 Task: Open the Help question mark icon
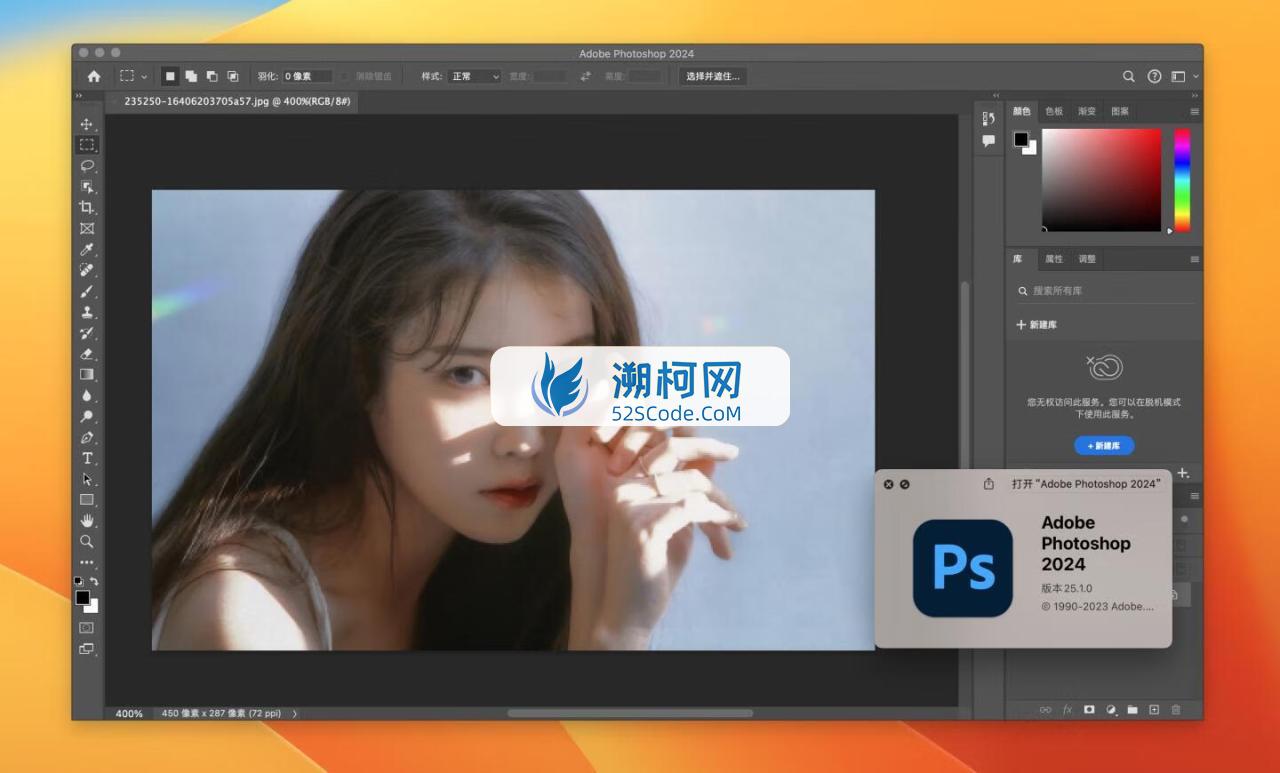click(1154, 76)
